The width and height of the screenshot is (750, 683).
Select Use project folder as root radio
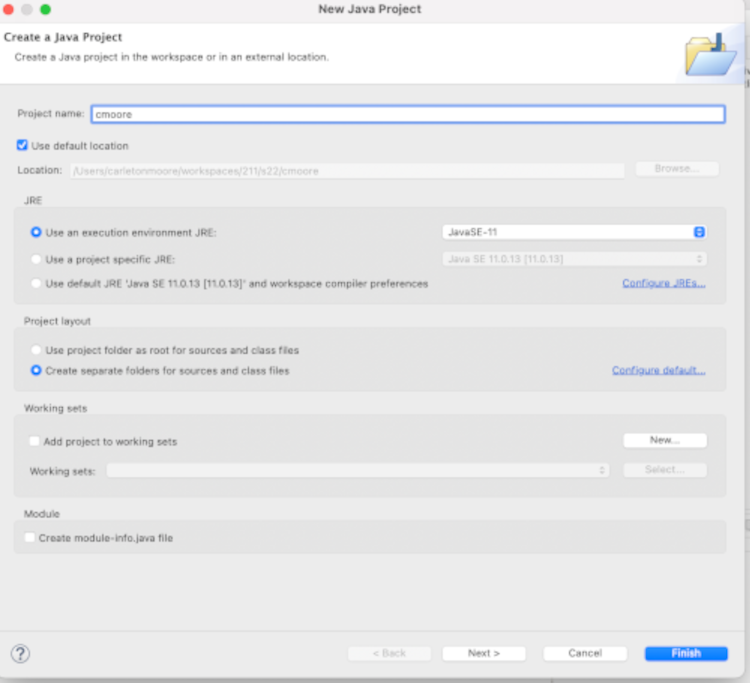(x=36, y=350)
